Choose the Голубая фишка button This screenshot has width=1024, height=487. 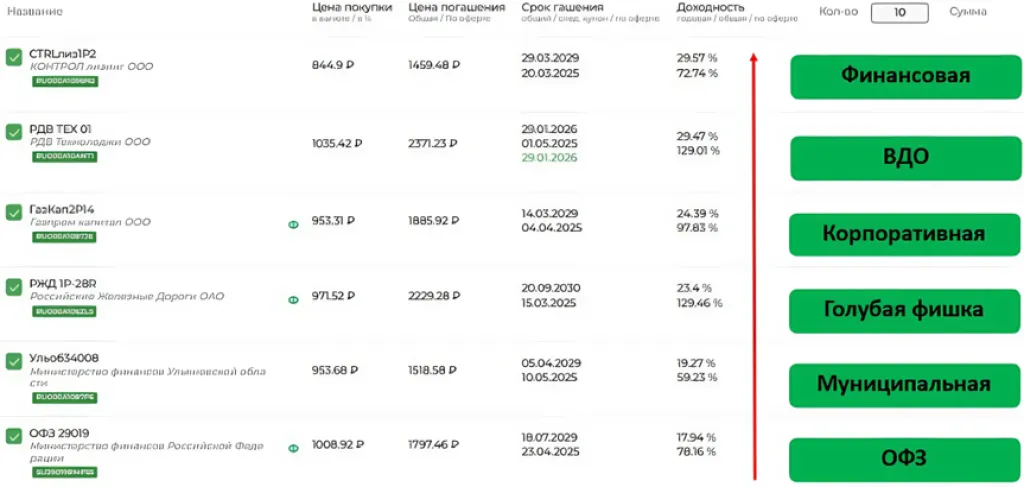pyautogui.click(x=906, y=310)
